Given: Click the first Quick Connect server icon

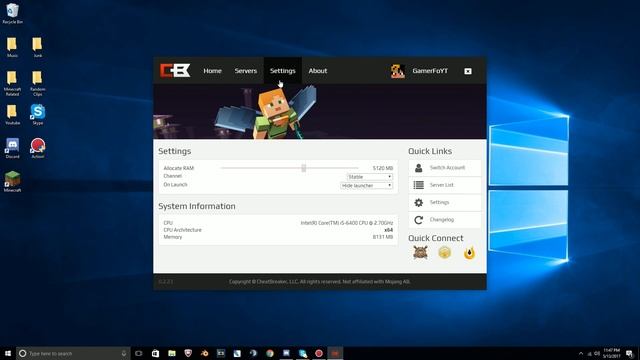Looking at the screenshot, I should (420, 253).
